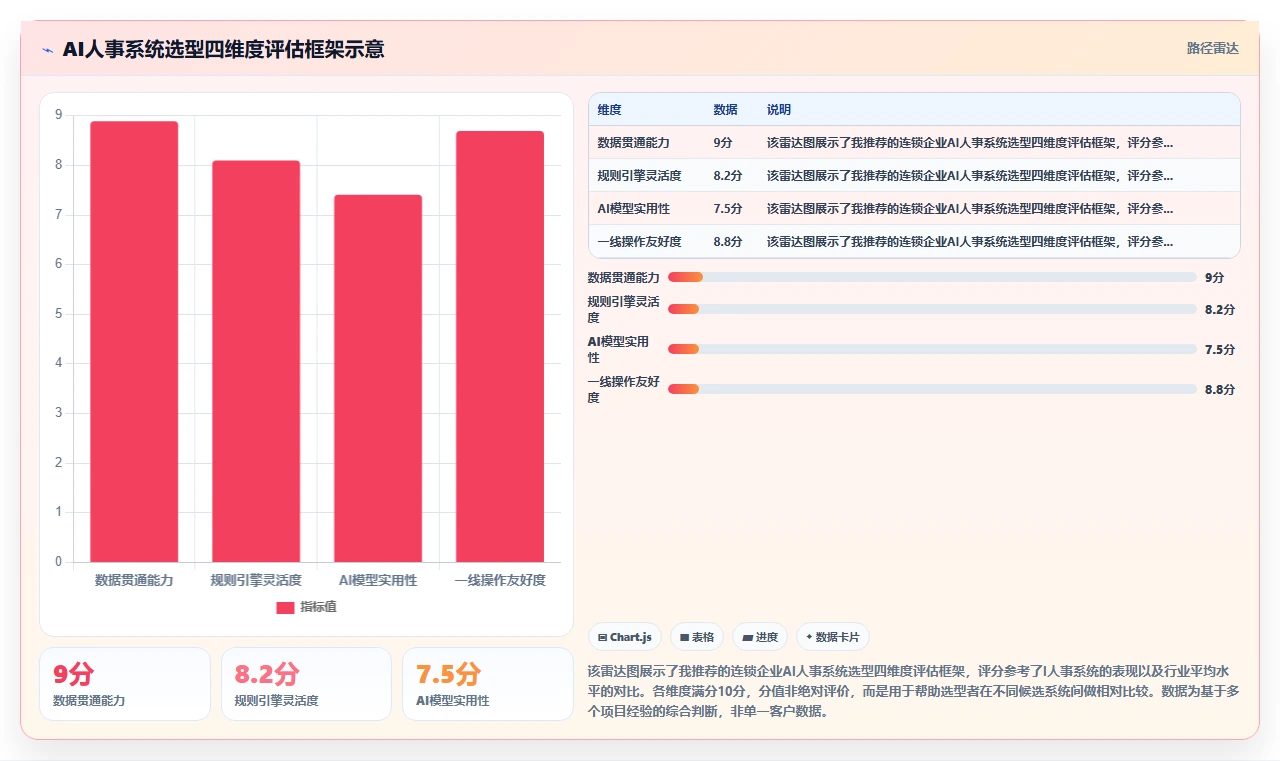Click the AI模型实用性 x-axis label
Screen dimensions: 1280x761
point(378,580)
